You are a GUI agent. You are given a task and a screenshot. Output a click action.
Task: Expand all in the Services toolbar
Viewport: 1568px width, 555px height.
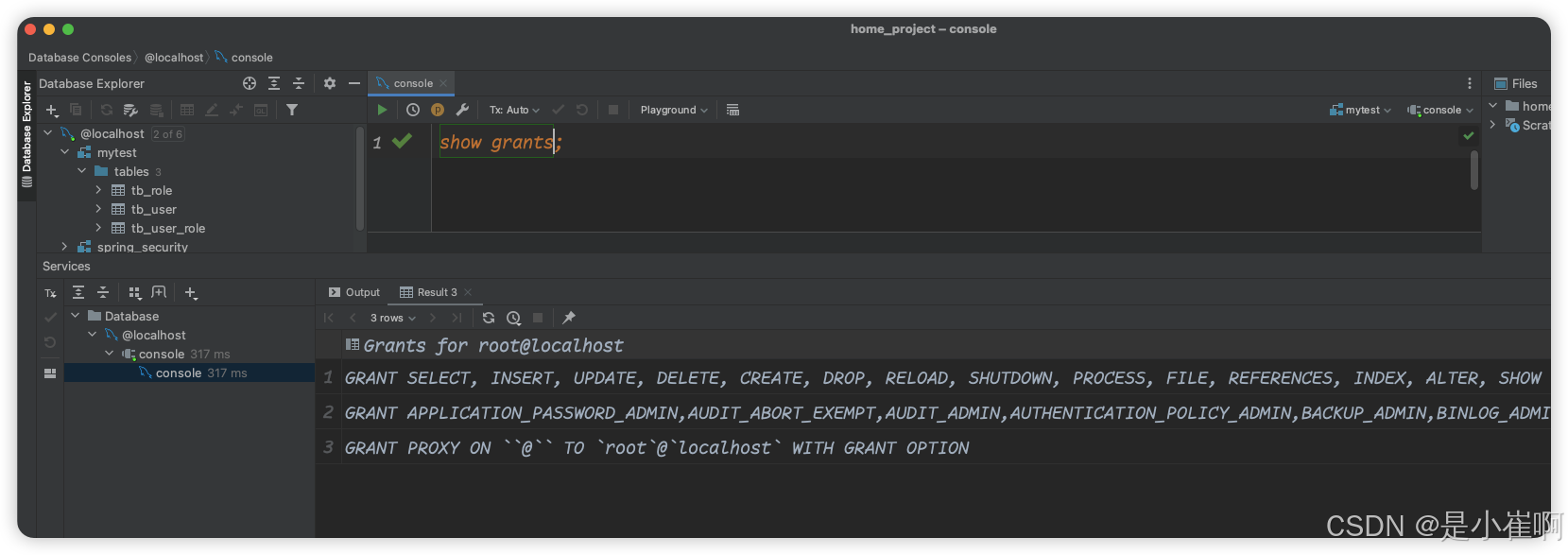(78, 293)
